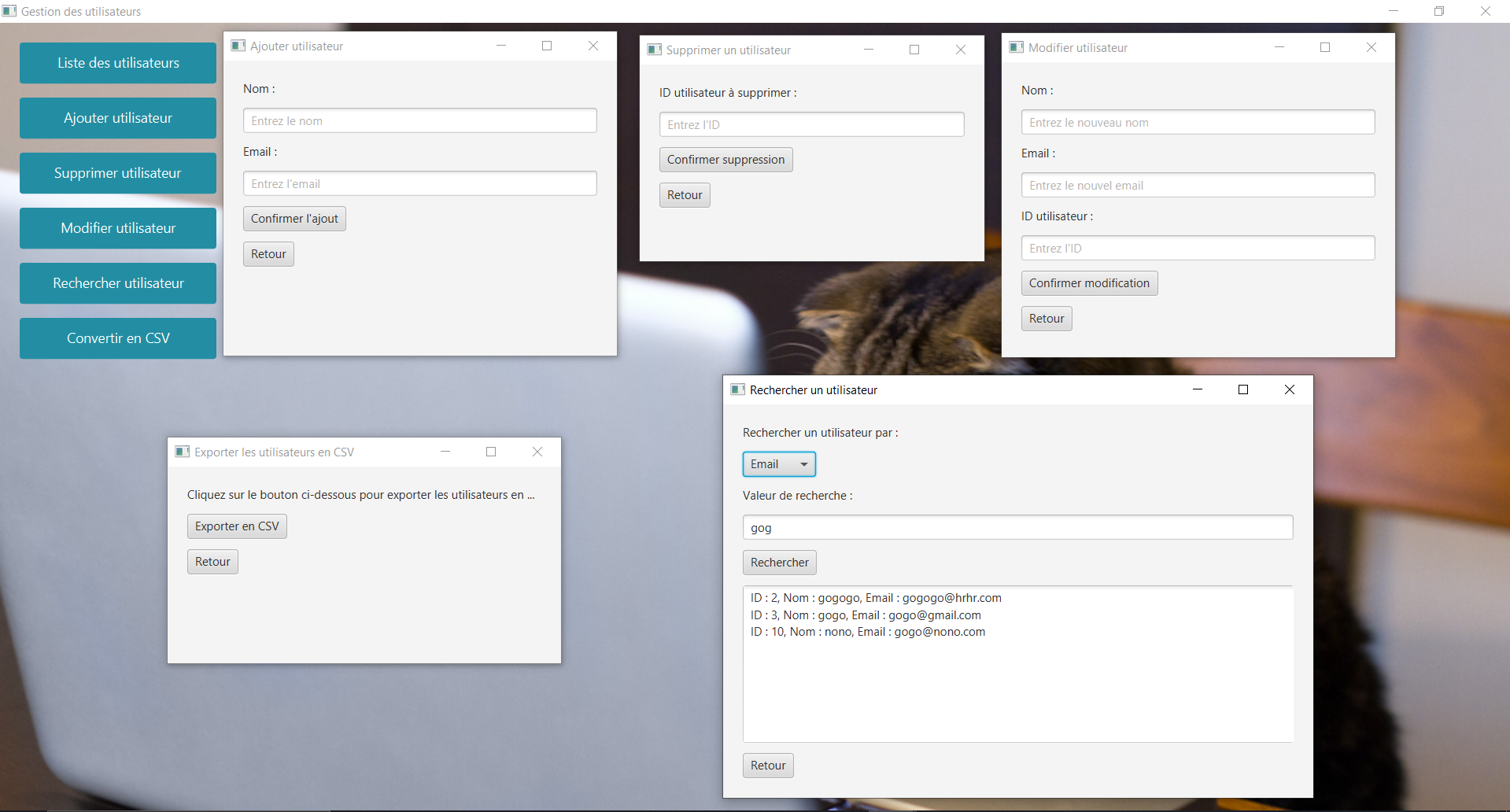Viewport: 1510px width, 812px height.
Task: Focus the 'Entrez le nouvel email' field
Action: (1198, 185)
